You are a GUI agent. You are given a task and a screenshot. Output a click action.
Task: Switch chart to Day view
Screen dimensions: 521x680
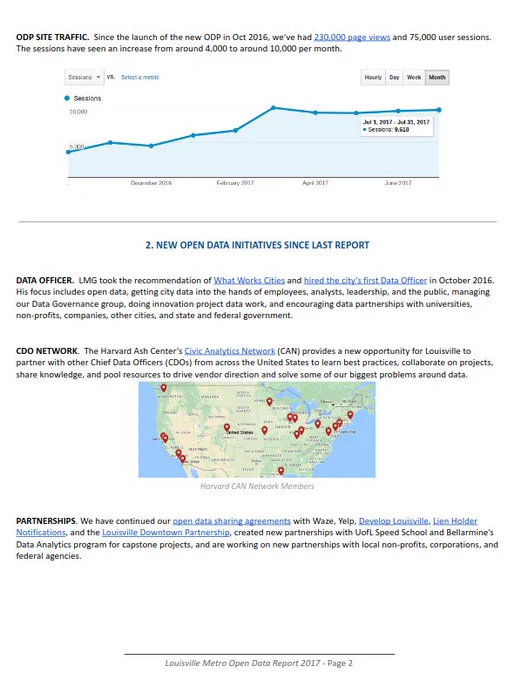click(394, 77)
